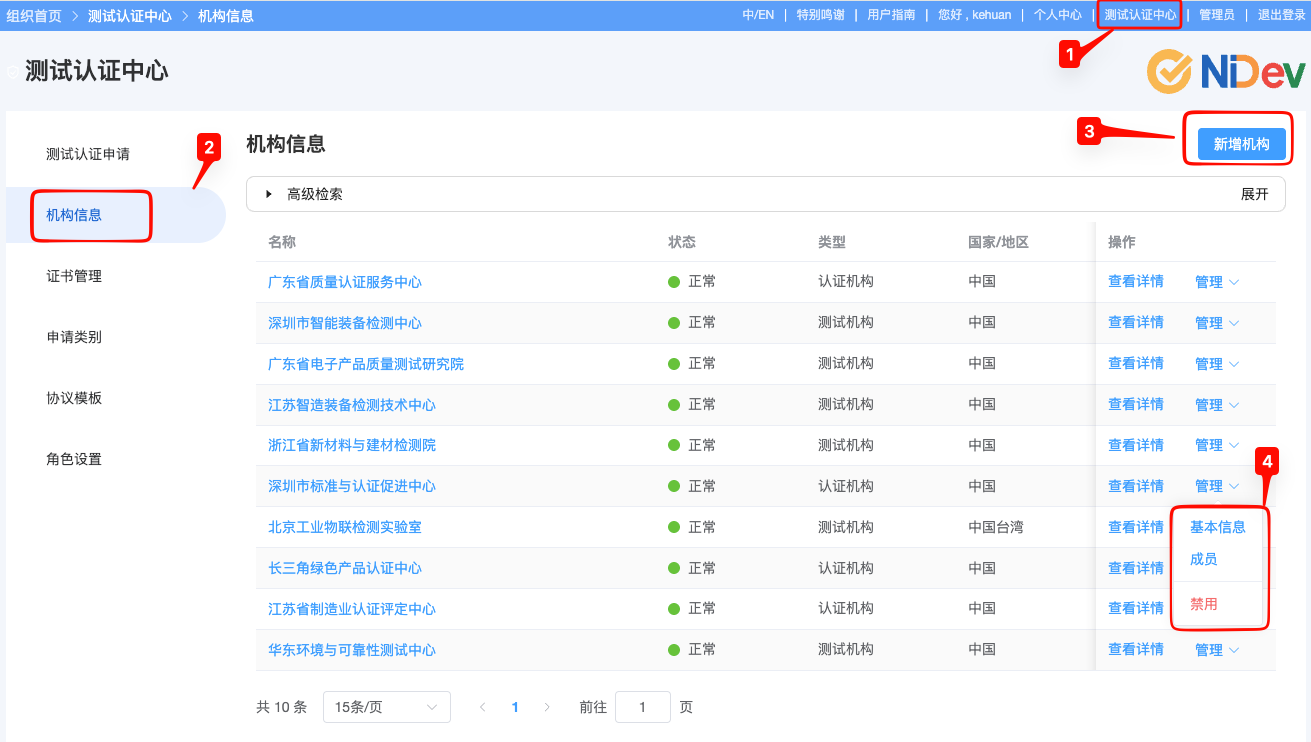Click 查看详情 for 江苏省制造业认证评定中心

tap(1136, 608)
